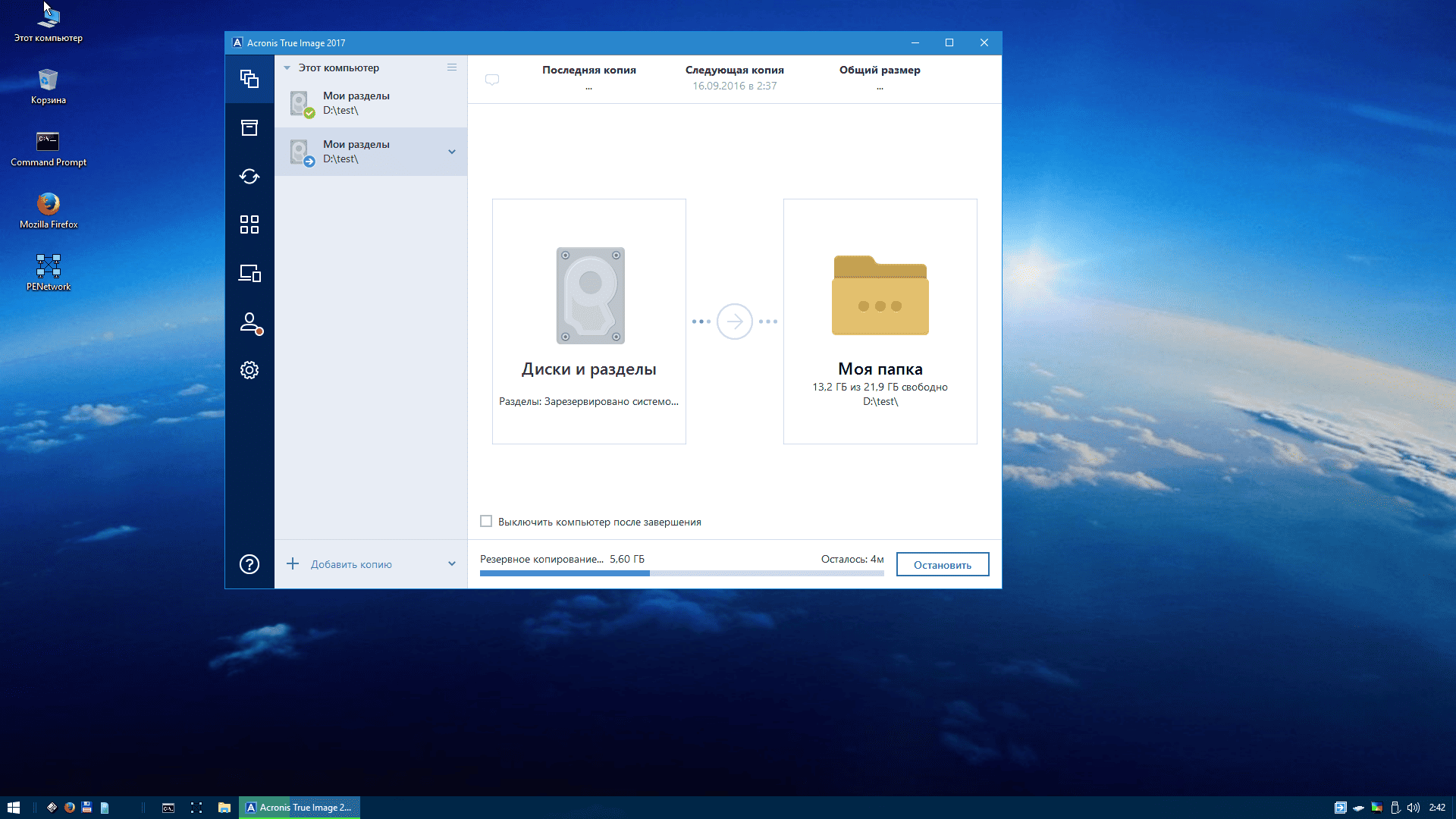The height and width of the screenshot is (819, 1456).
Task: Click the command prompt icon in the taskbar
Action: pyautogui.click(x=168, y=808)
